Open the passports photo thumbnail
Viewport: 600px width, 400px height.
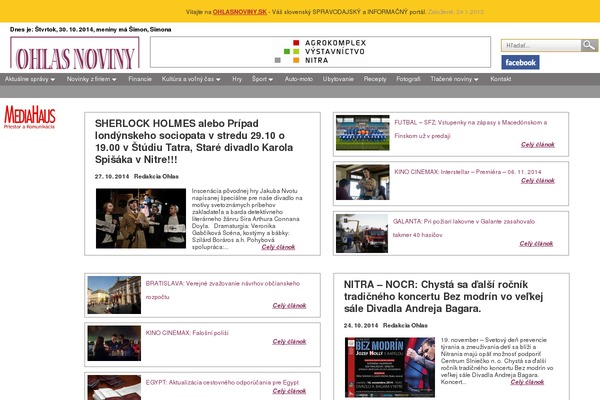[x=114, y=387]
